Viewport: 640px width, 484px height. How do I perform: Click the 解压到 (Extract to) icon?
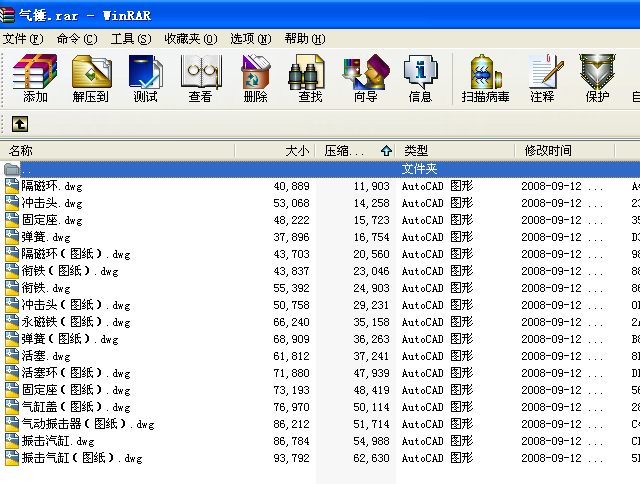[x=91, y=78]
